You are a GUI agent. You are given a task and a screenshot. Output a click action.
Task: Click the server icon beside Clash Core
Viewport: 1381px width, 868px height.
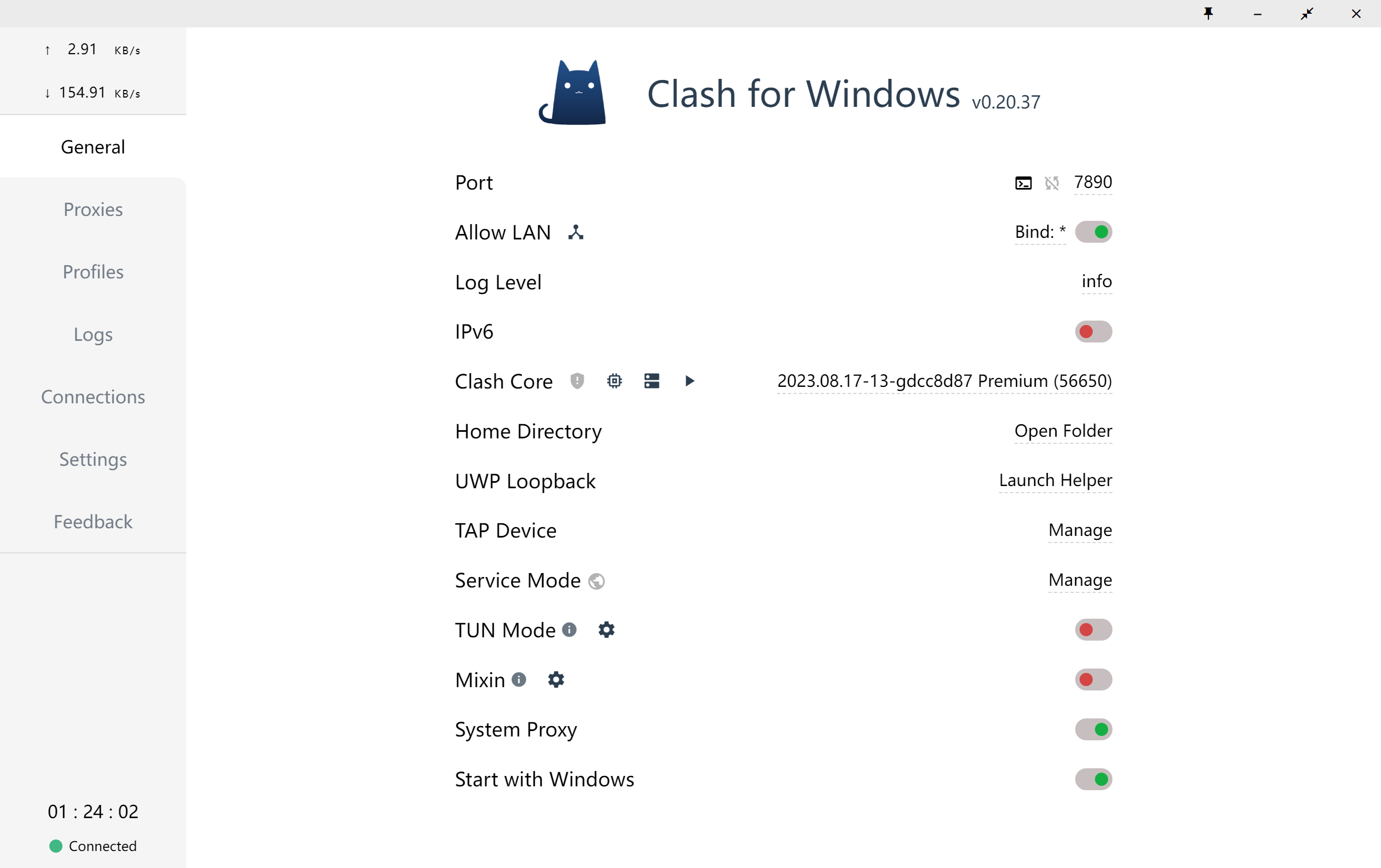(652, 381)
